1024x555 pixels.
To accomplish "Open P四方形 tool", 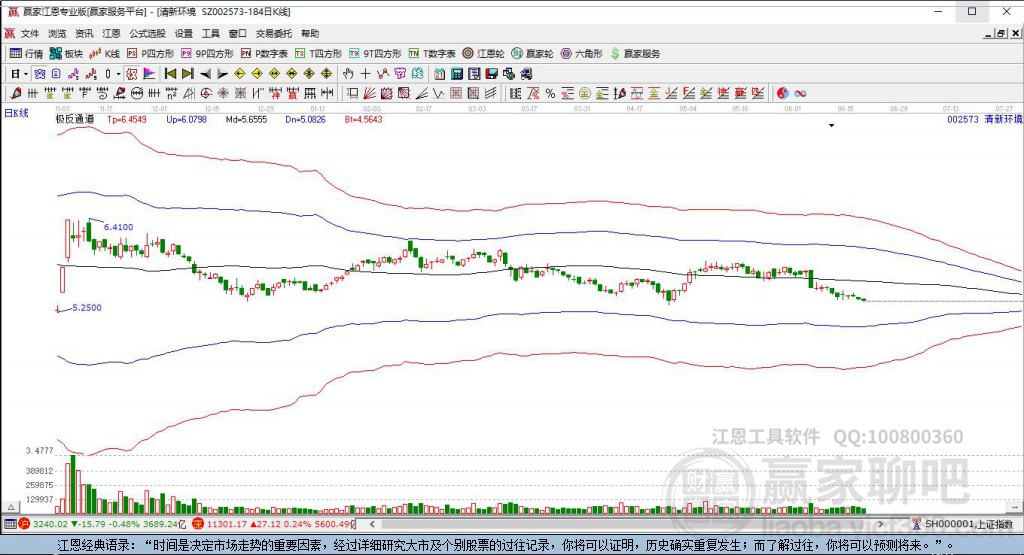I will pos(151,54).
